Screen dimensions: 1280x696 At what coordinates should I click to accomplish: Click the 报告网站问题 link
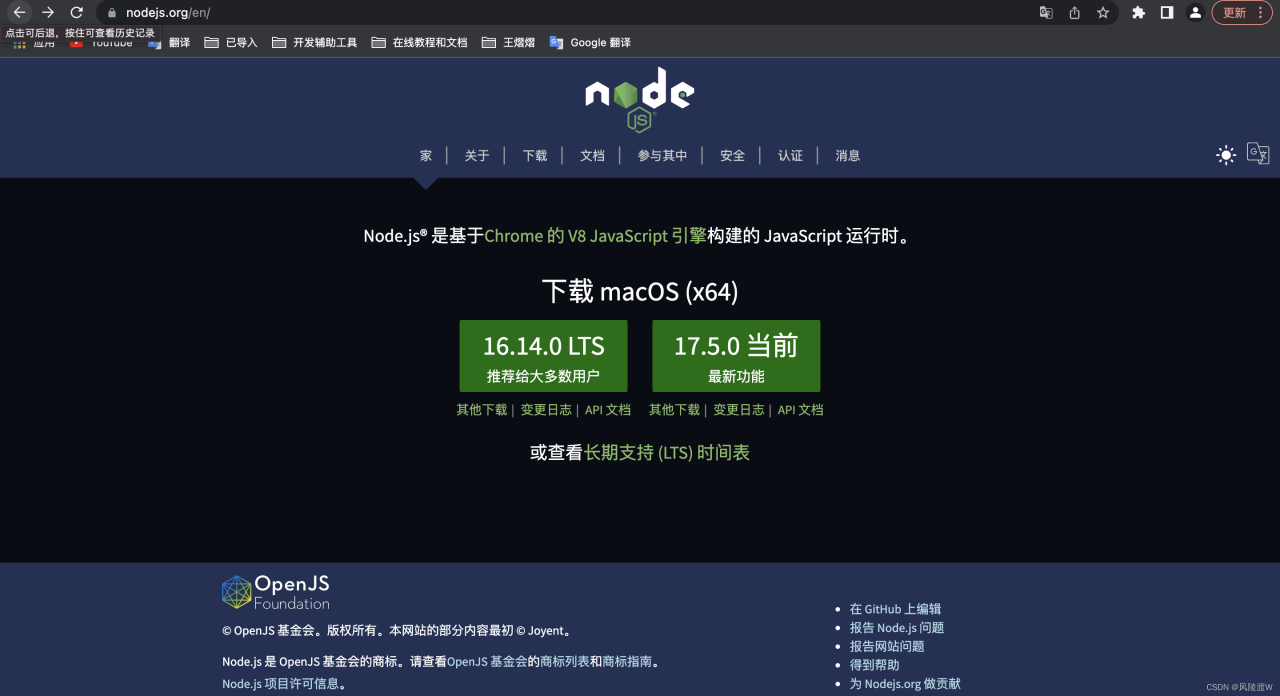click(887, 647)
